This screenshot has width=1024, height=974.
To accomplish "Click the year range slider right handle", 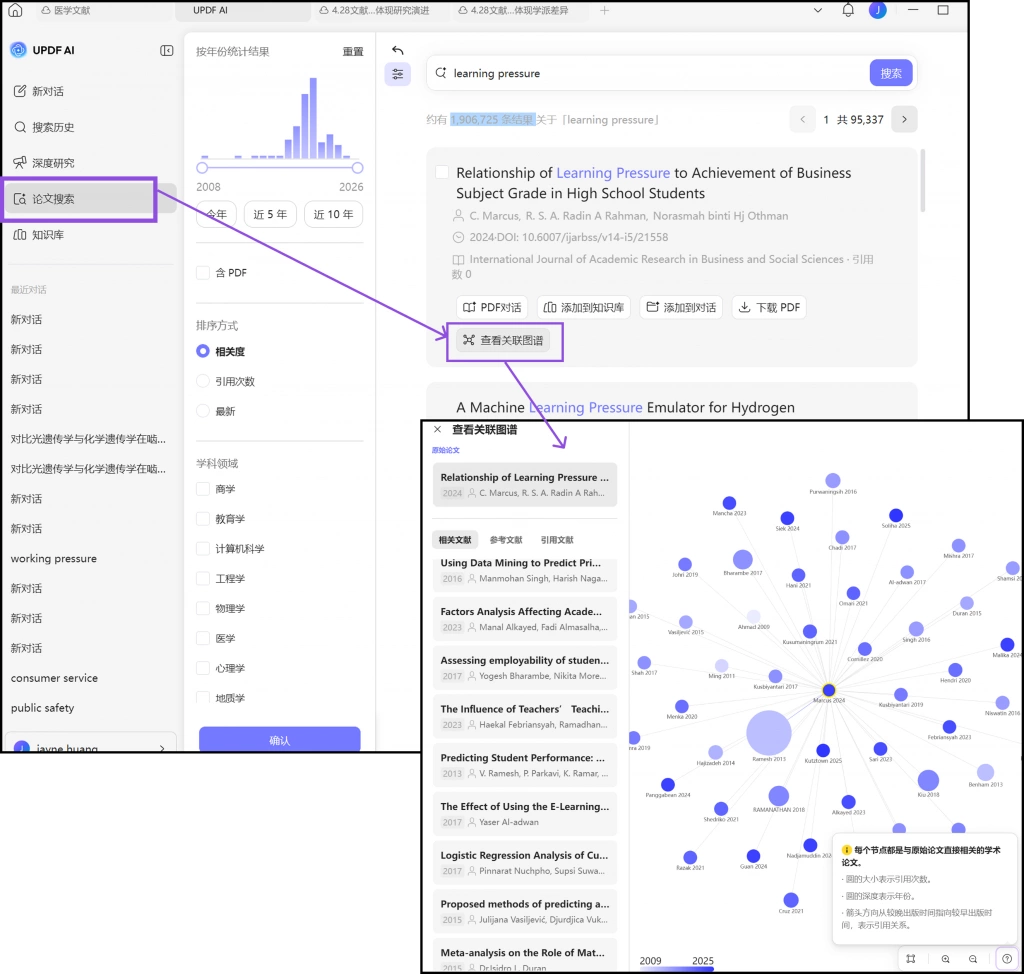I will 357,168.
